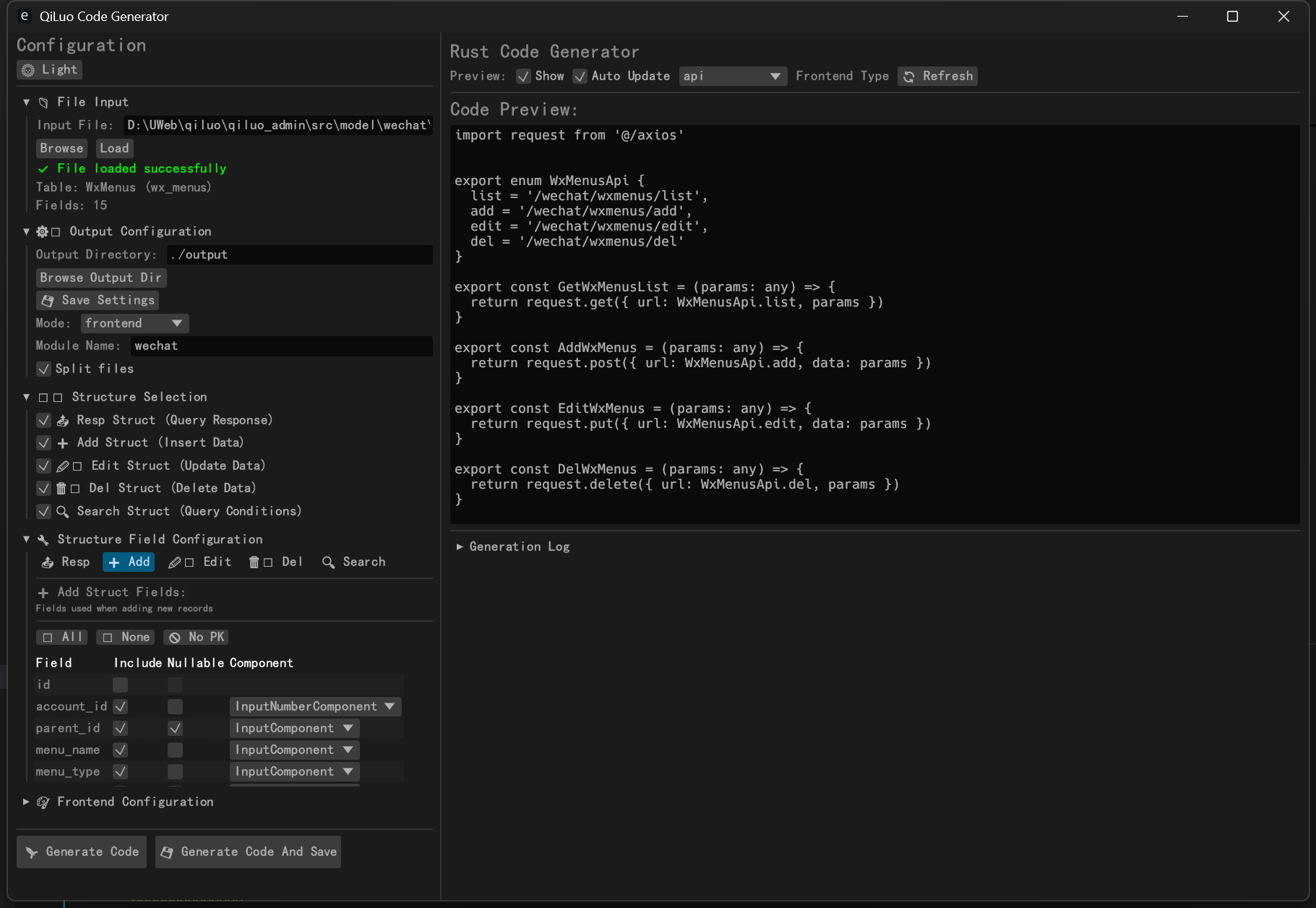
Task: Toggle the parent_id Nullable checkbox
Action: tap(176, 729)
